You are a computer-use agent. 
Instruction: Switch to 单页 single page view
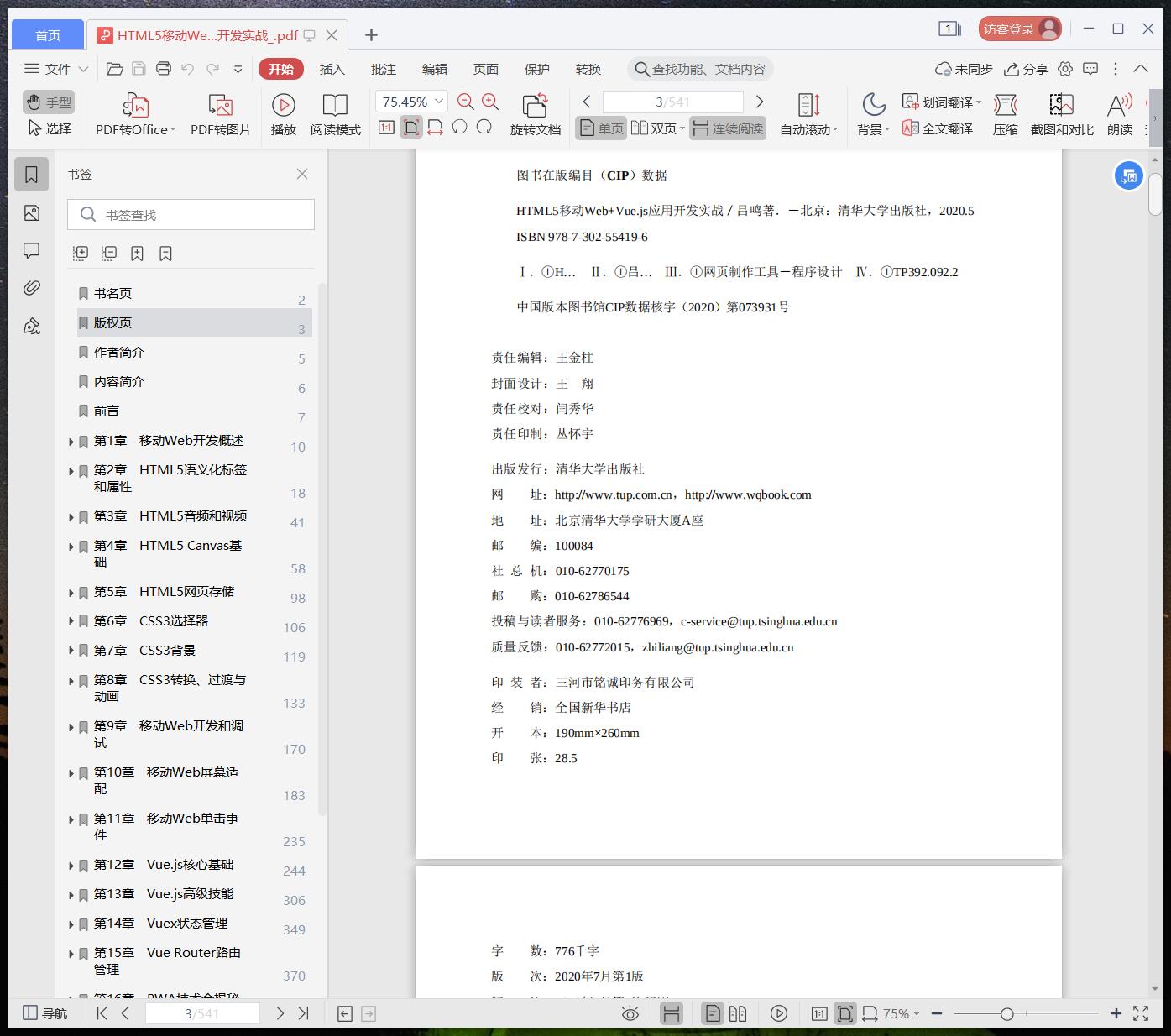pos(601,128)
